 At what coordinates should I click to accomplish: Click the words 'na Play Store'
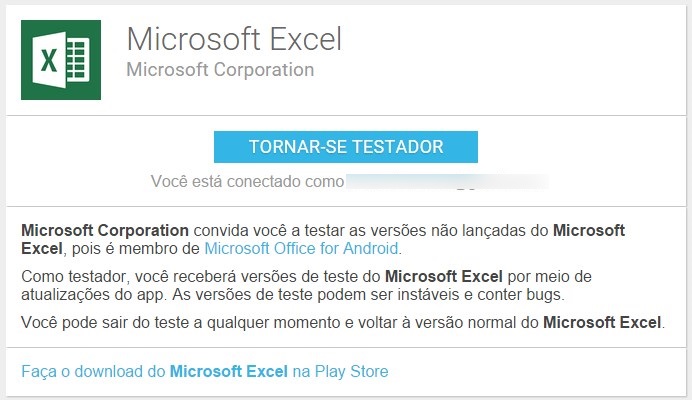pyautogui.click(x=340, y=371)
